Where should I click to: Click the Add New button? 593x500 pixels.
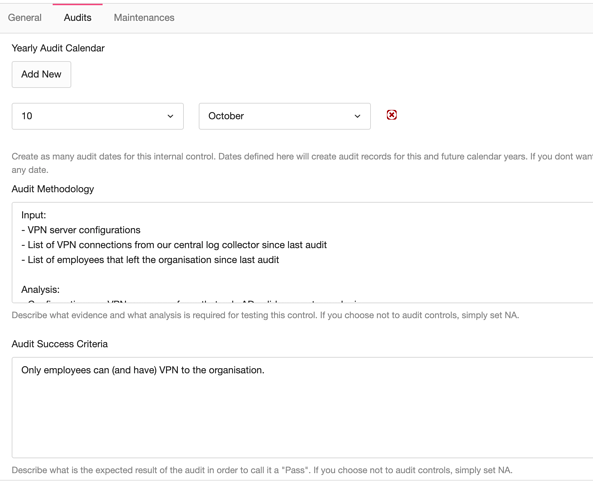(x=41, y=75)
